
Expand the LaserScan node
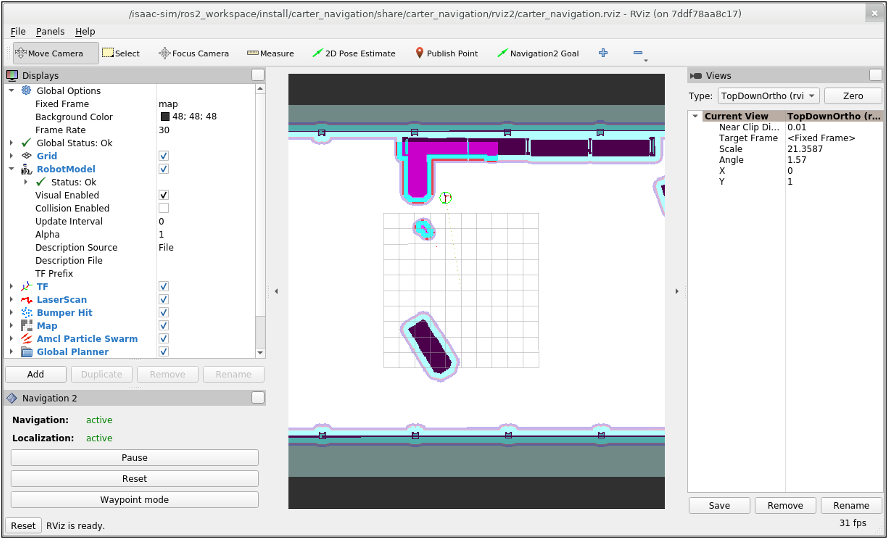coord(11,299)
